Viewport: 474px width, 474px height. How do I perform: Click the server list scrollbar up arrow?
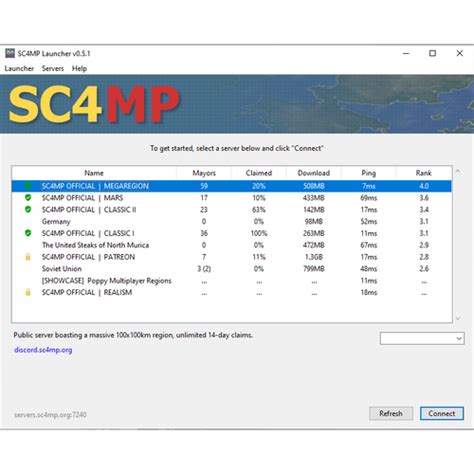click(458, 172)
